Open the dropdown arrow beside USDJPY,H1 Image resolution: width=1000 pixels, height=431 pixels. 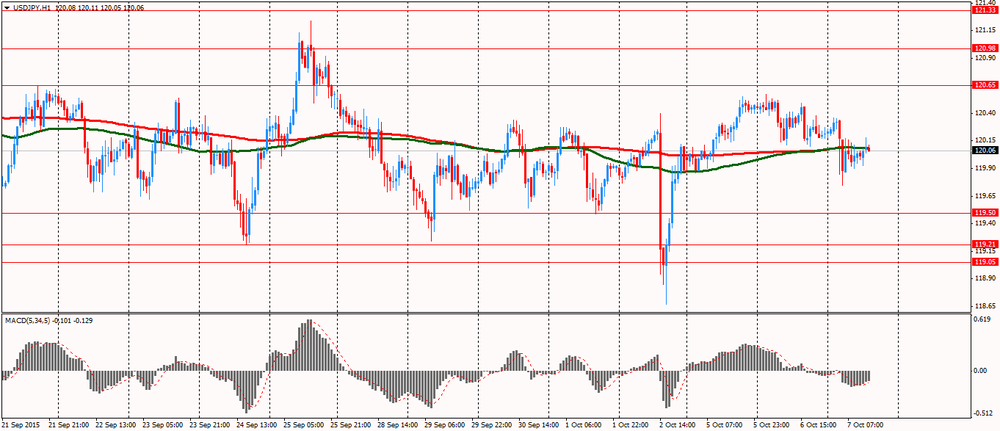click(6, 6)
